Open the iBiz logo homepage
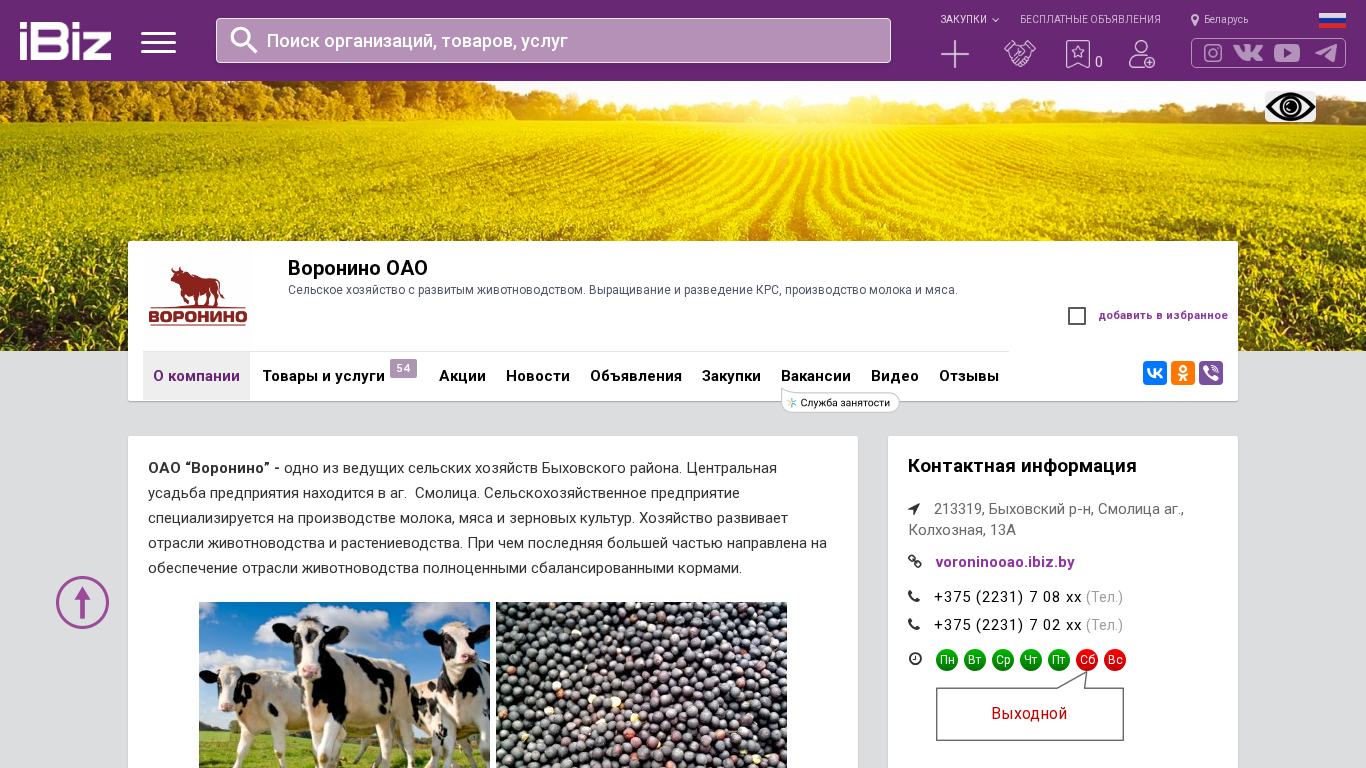The height and width of the screenshot is (768, 1366). [65, 41]
